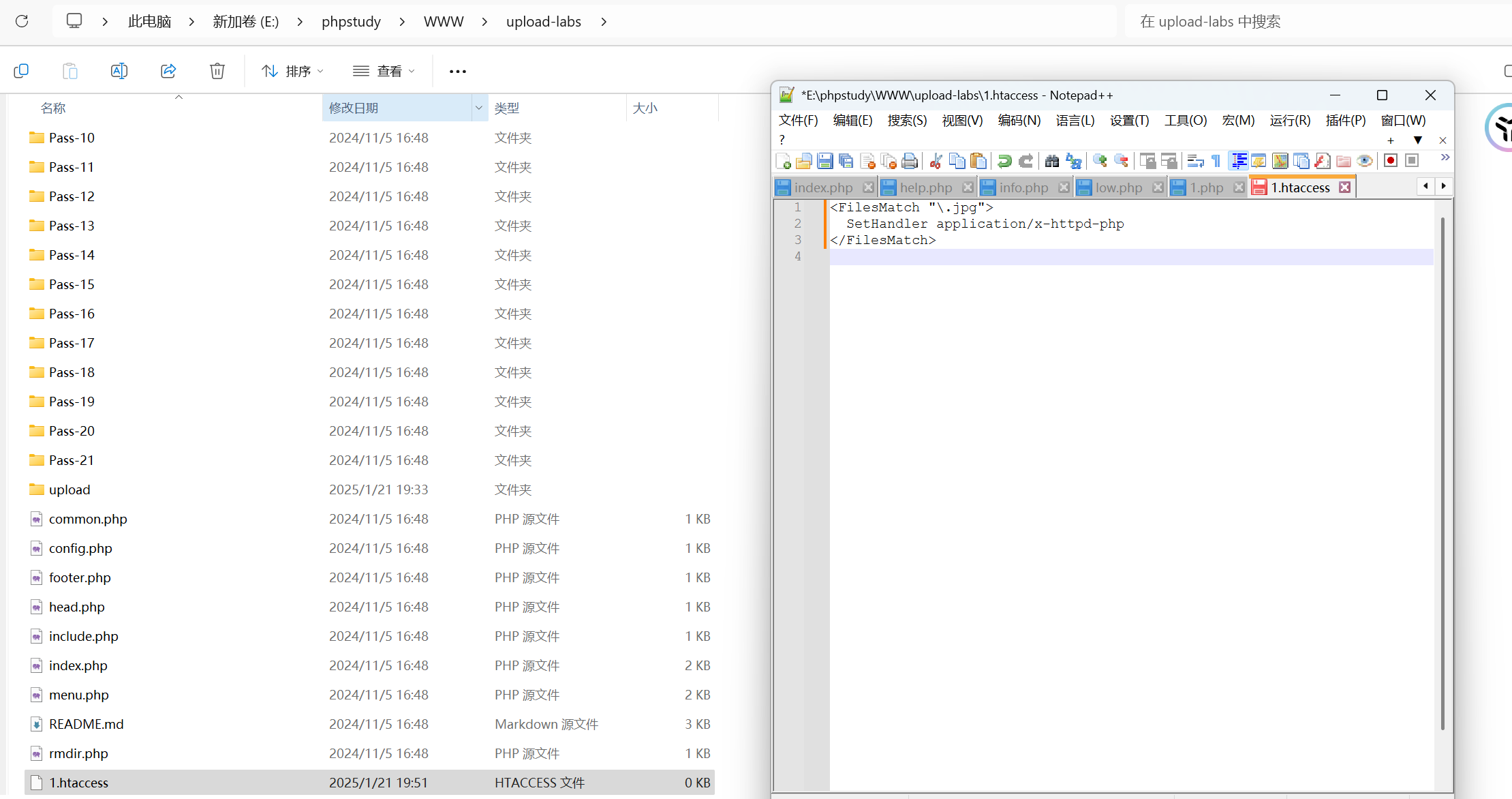Delete selected file with trash icon

pos(217,71)
